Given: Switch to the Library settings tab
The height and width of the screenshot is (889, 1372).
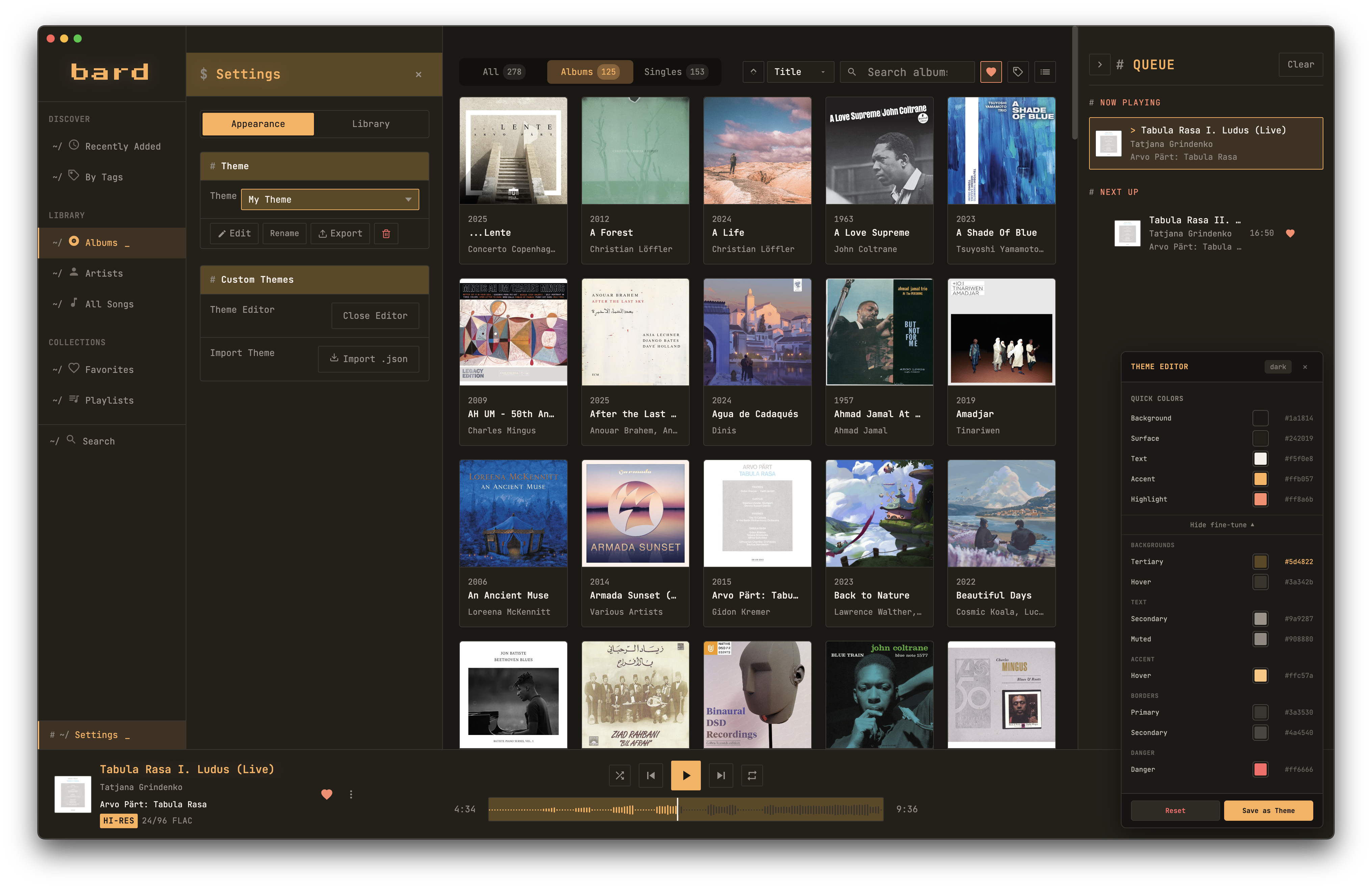Looking at the screenshot, I should [x=371, y=124].
